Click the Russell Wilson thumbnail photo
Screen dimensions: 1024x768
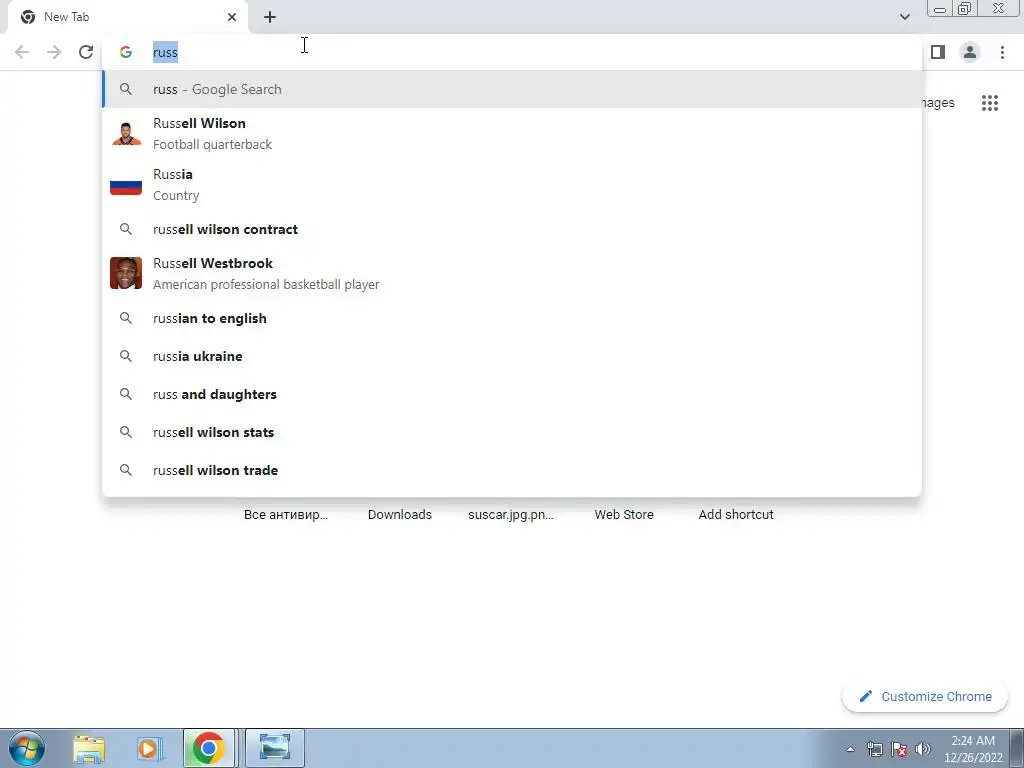click(x=126, y=133)
